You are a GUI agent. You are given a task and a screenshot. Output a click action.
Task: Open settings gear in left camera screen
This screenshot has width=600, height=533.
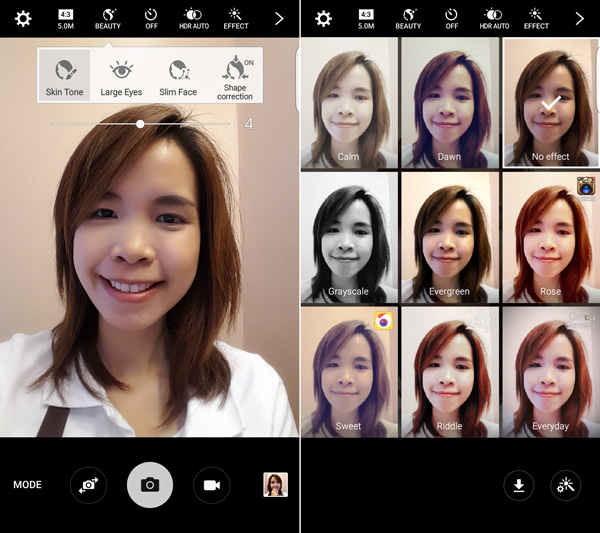click(x=22, y=18)
